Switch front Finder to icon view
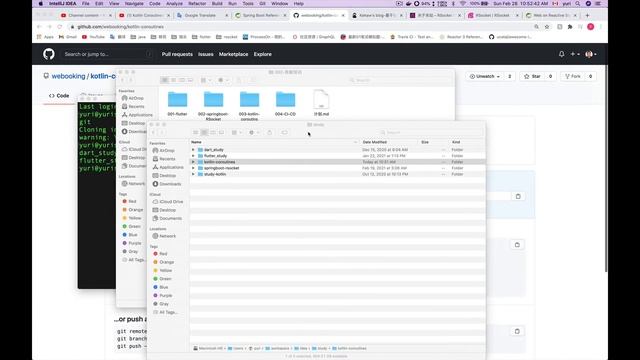The width and height of the screenshot is (640, 360). coord(196,132)
